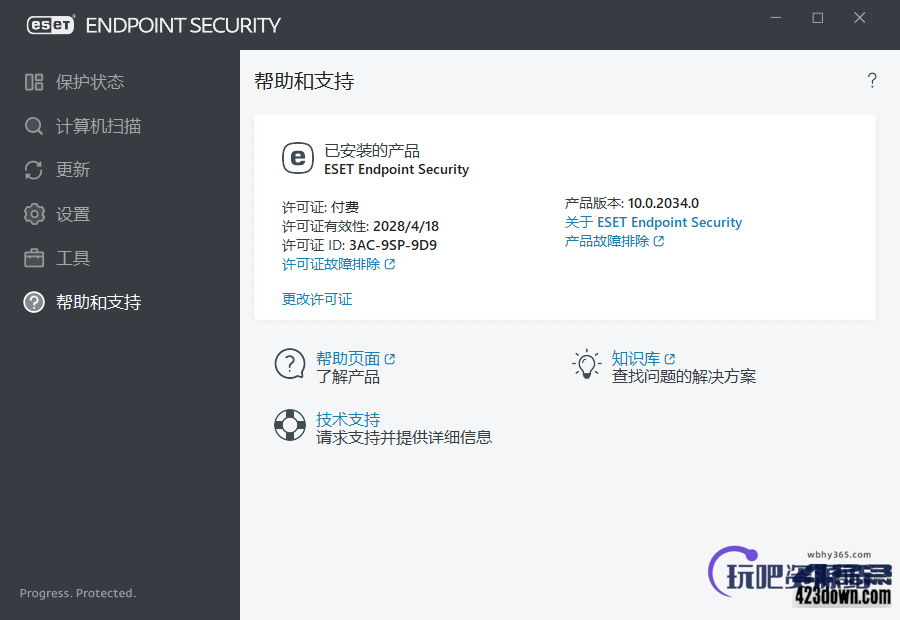
Task: Click the help and support question icon in sidebar
Action: [x=34, y=302]
